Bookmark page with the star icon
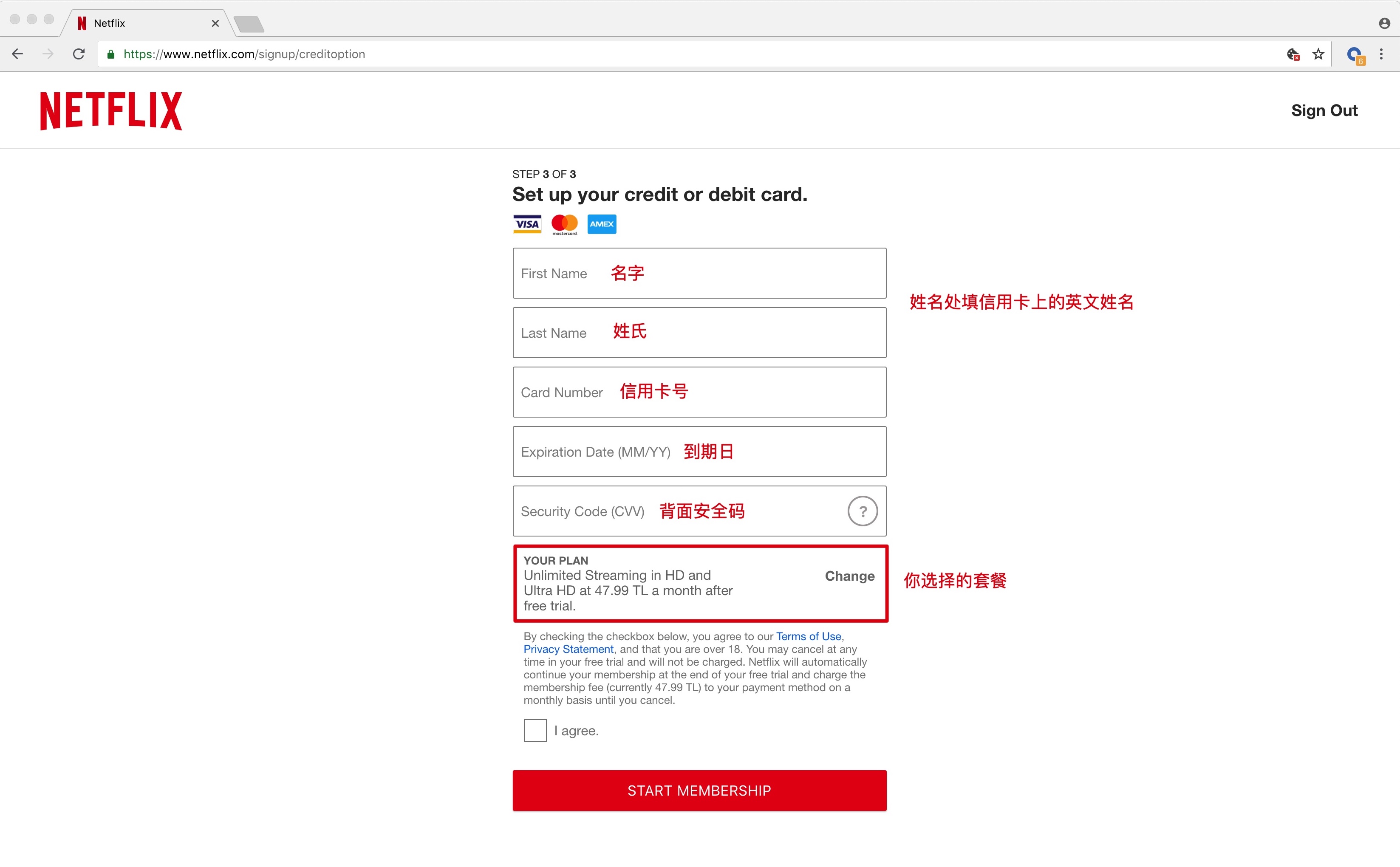 click(x=1318, y=54)
